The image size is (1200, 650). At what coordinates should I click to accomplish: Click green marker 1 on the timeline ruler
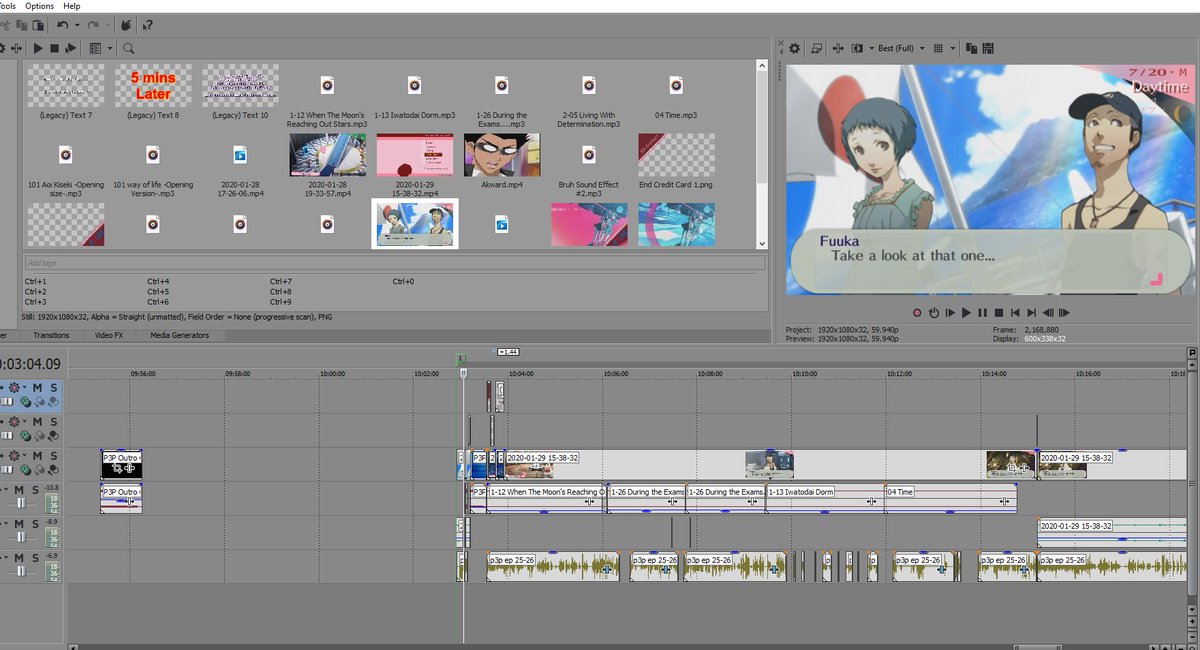pos(461,359)
